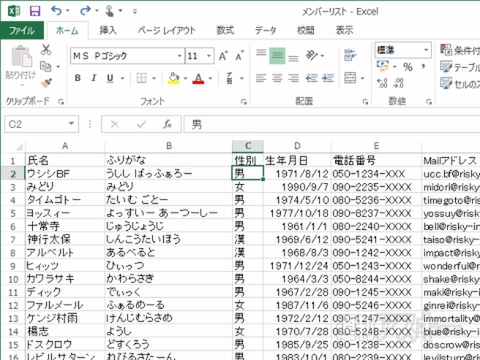Switch to the 数式 tab

(225, 30)
